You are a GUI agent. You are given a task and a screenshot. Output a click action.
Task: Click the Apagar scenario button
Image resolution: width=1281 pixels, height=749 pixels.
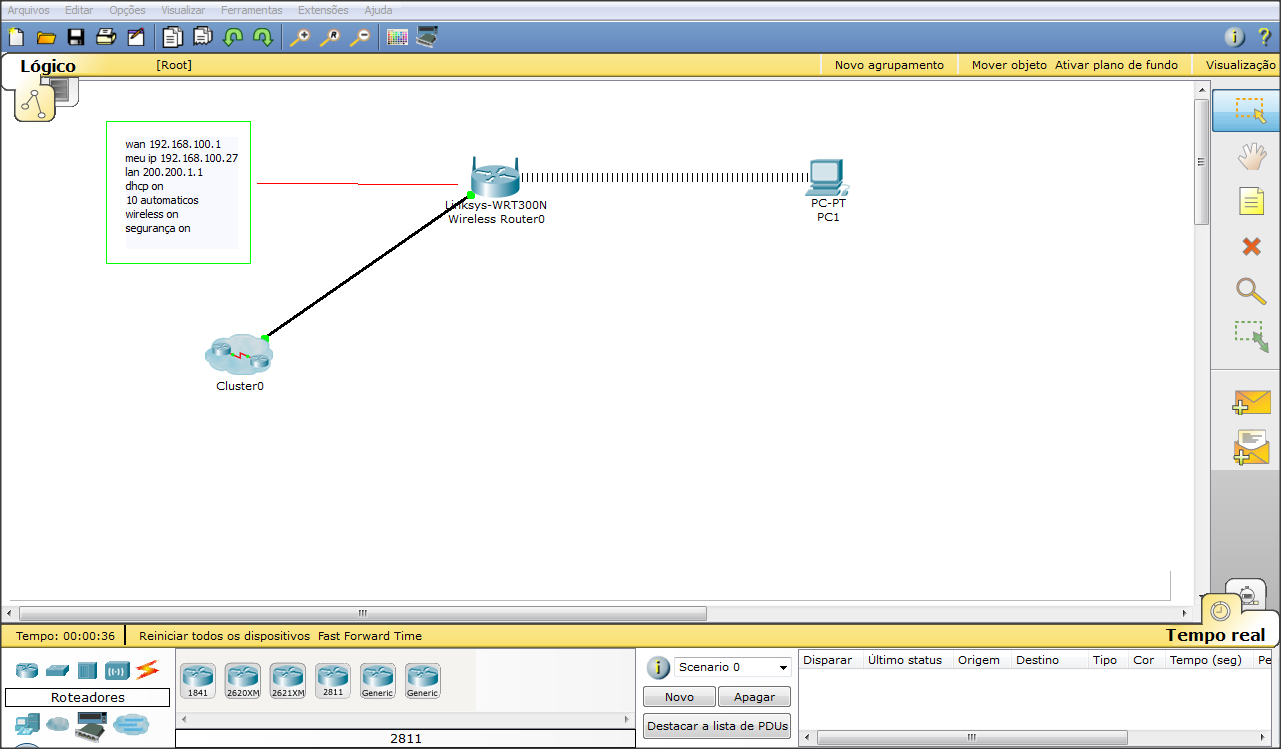click(x=754, y=697)
